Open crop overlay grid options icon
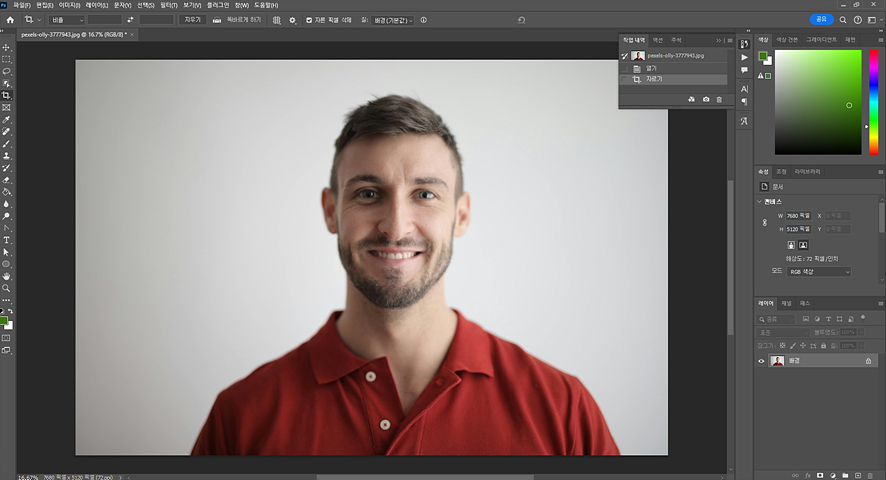 [276, 20]
